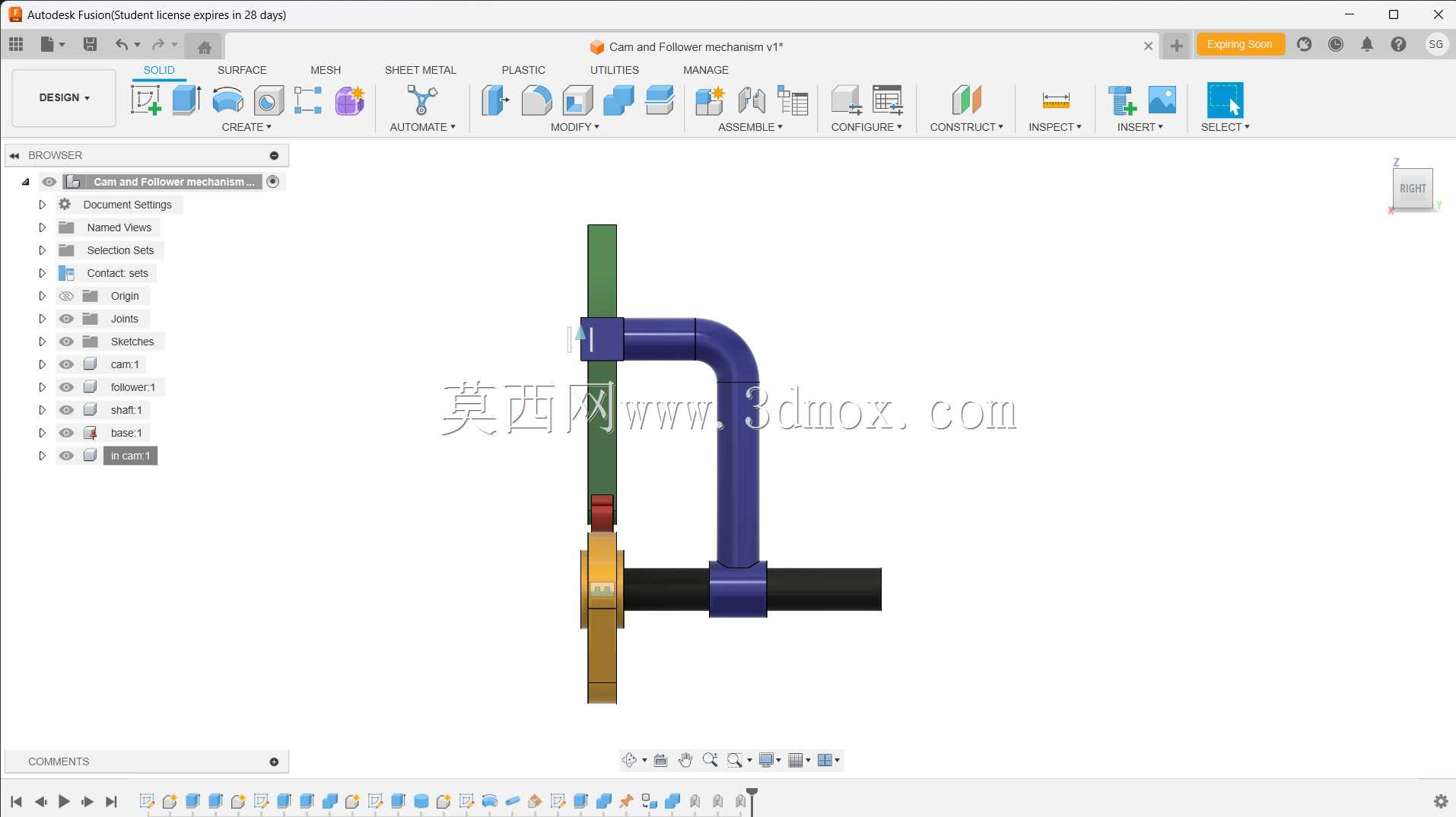Toggle visibility of Origin folder

point(66,296)
